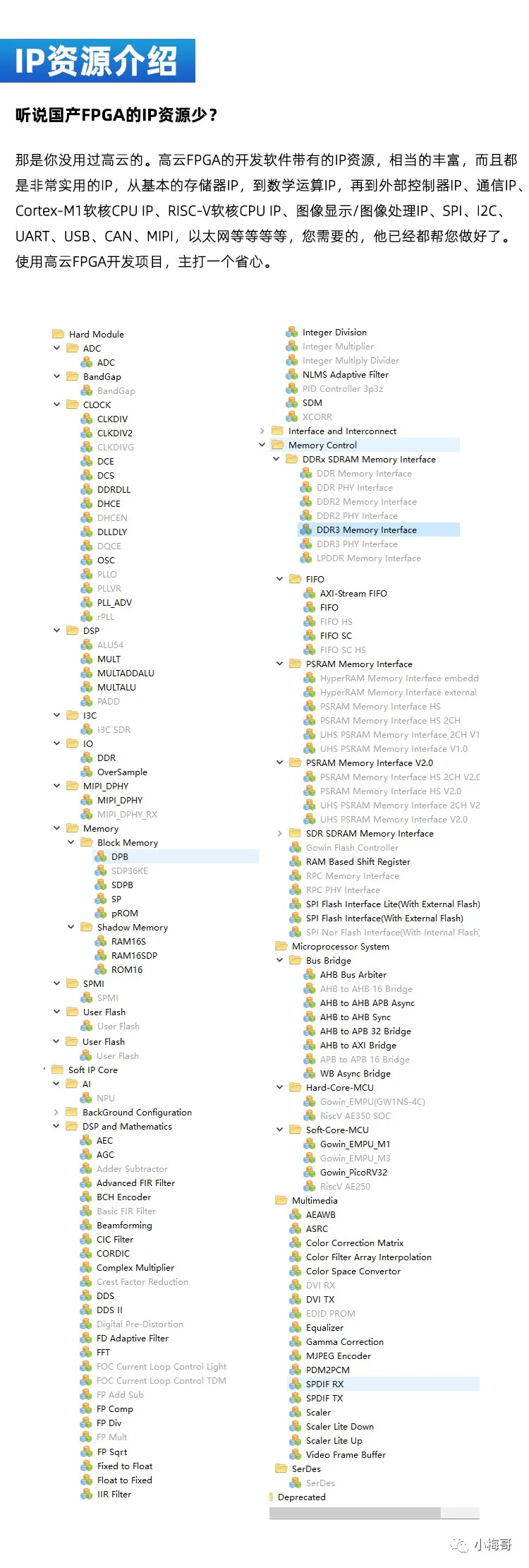Click the Gowin_EMPU_M1 core icon

pyautogui.click(x=310, y=1144)
